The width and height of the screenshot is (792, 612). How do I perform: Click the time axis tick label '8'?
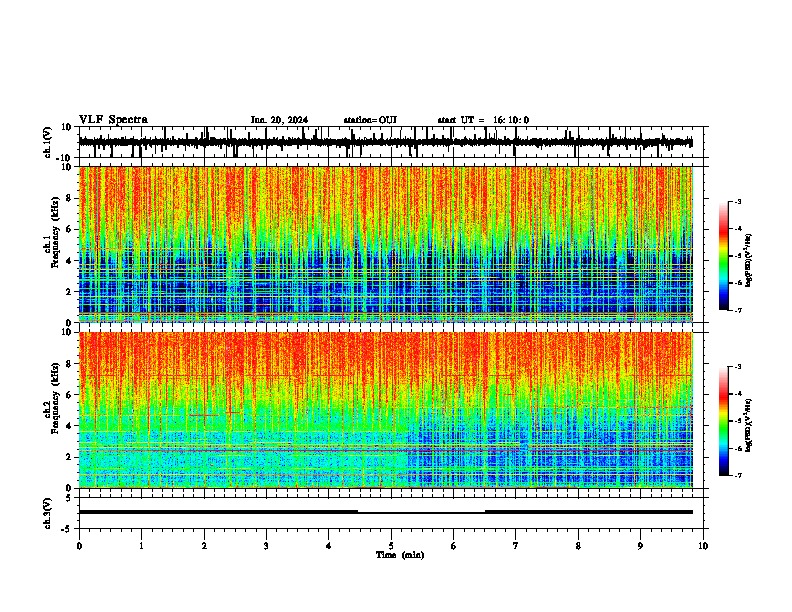click(578, 546)
